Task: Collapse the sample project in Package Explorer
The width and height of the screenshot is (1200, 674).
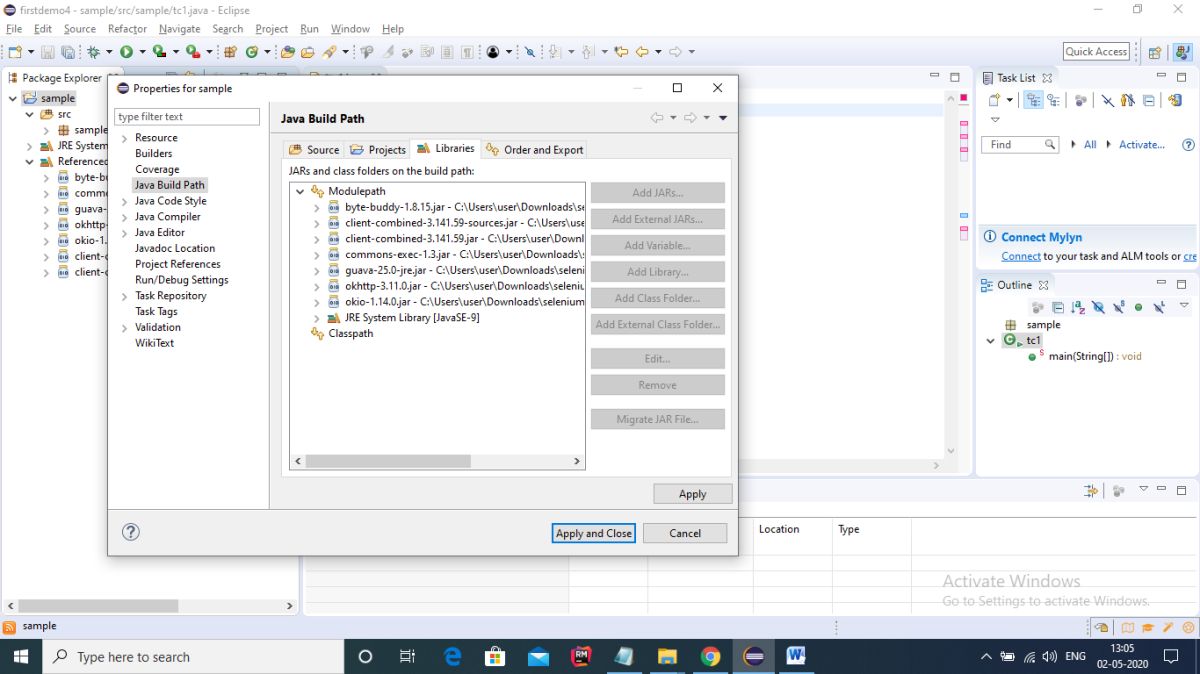Action: tap(13, 98)
